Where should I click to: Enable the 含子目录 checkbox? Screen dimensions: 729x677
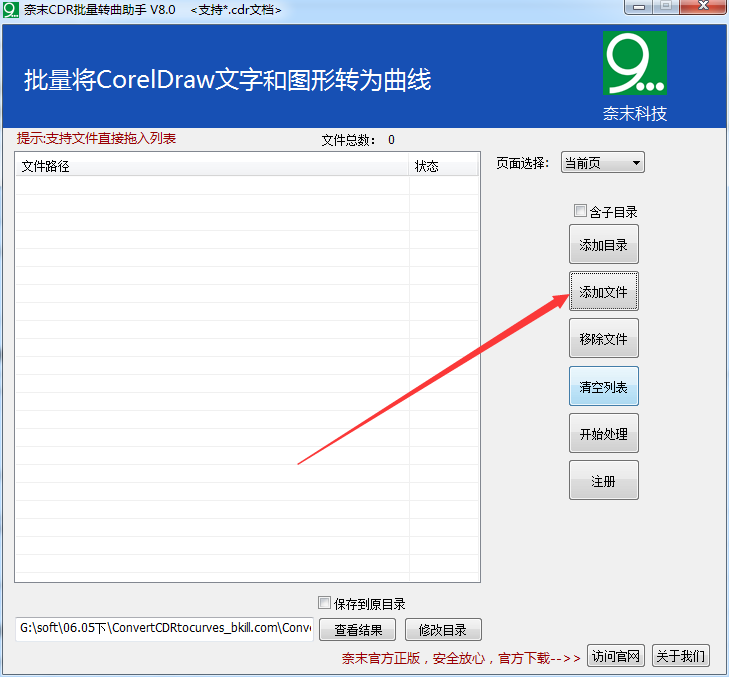580,211
